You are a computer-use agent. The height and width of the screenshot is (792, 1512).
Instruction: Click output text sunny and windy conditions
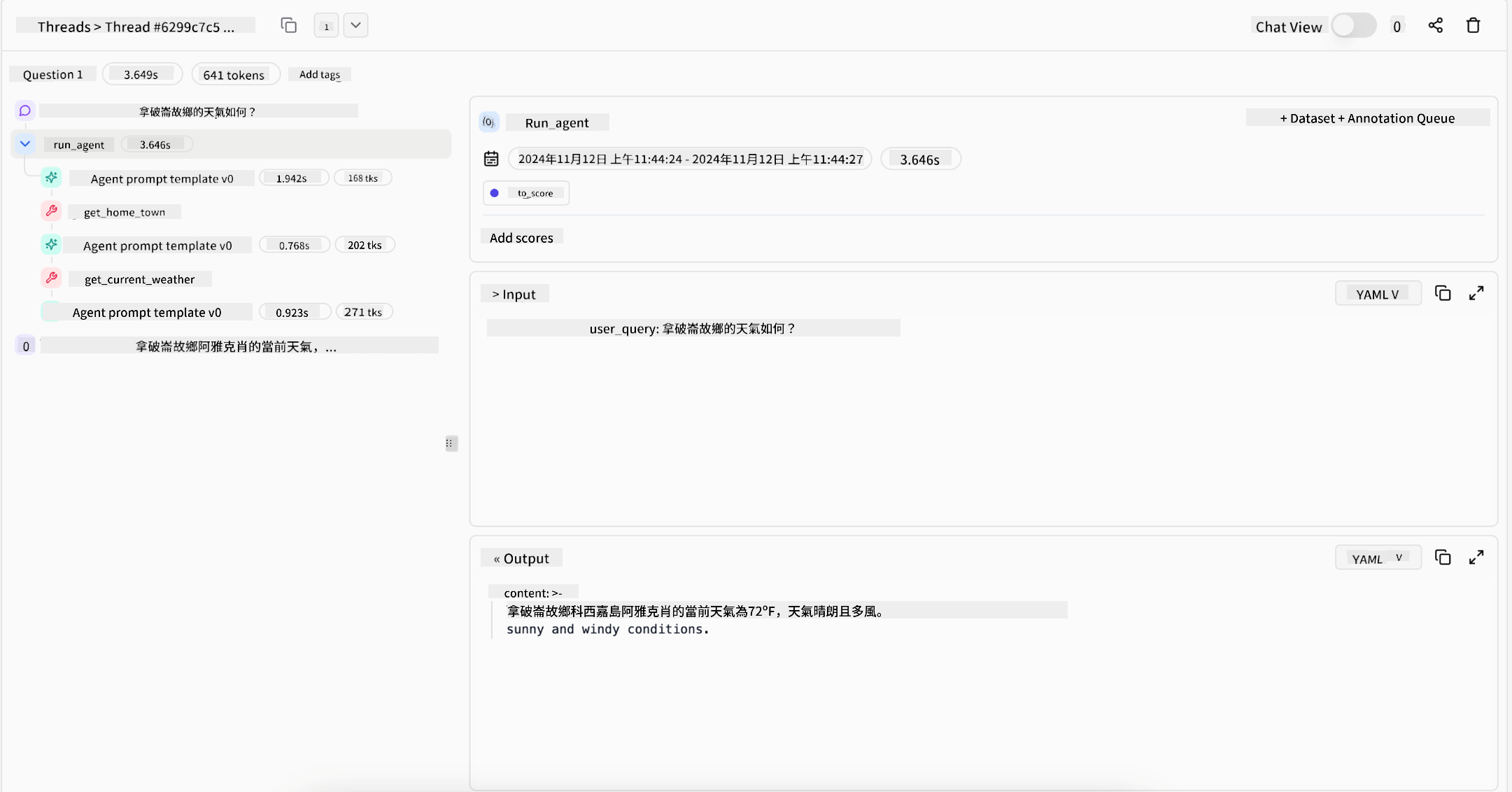[607, 629]
